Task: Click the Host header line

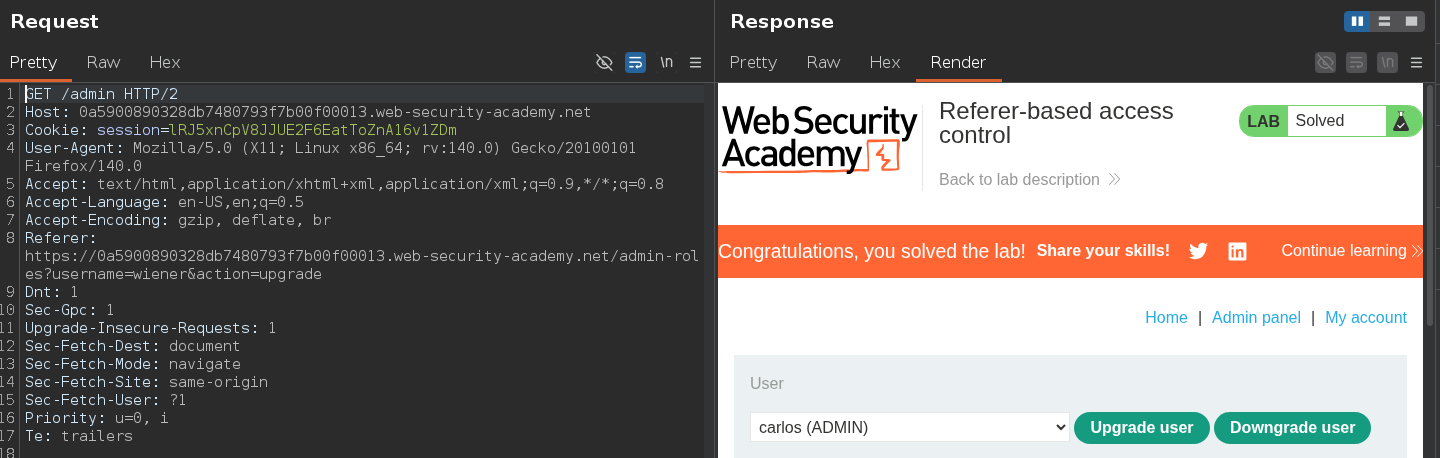Action: (308, 112)
